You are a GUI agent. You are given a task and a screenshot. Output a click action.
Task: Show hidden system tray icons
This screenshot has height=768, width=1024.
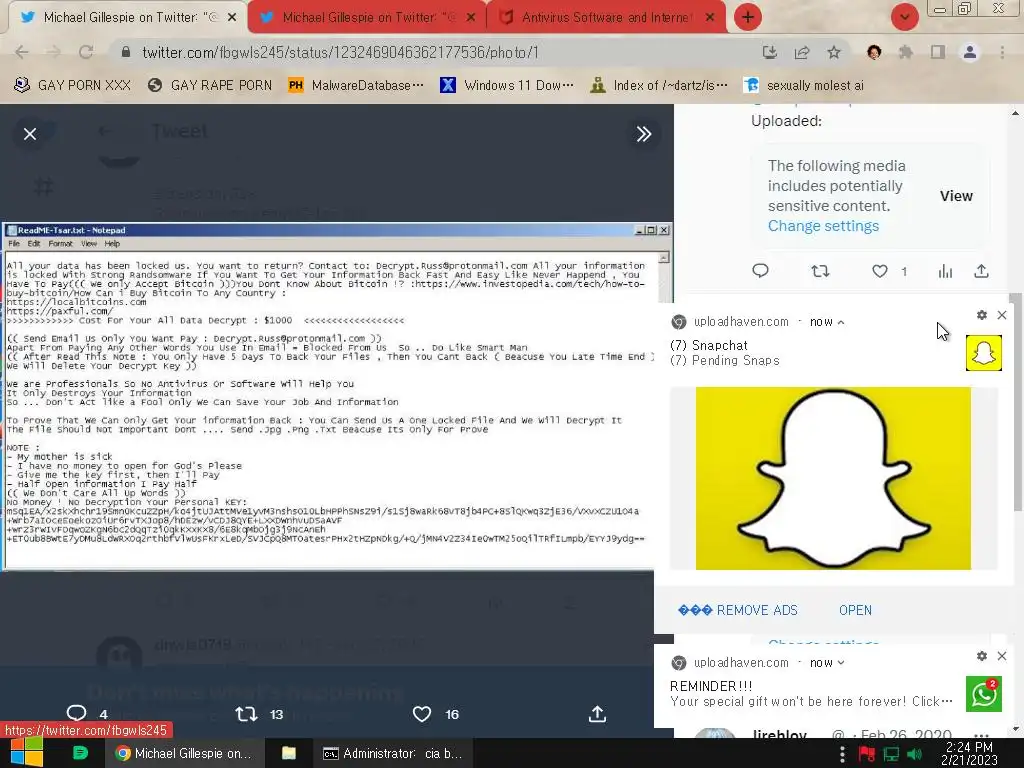click(842, 755)
